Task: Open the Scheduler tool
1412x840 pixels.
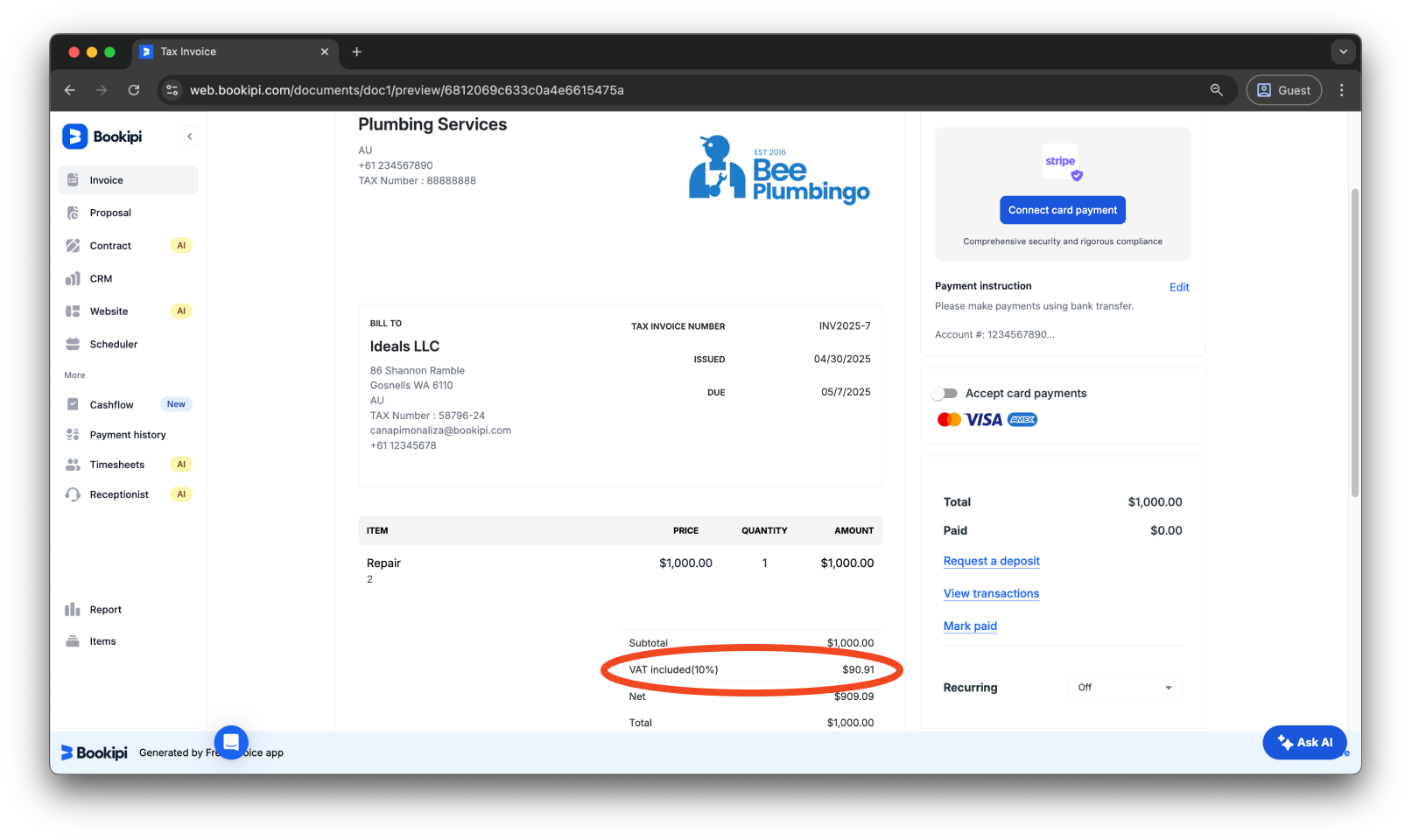Action: coord(113,343)
